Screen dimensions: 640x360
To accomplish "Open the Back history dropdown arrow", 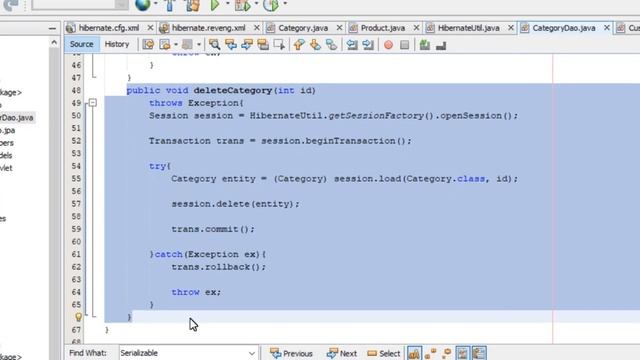I will click(176, 44).
